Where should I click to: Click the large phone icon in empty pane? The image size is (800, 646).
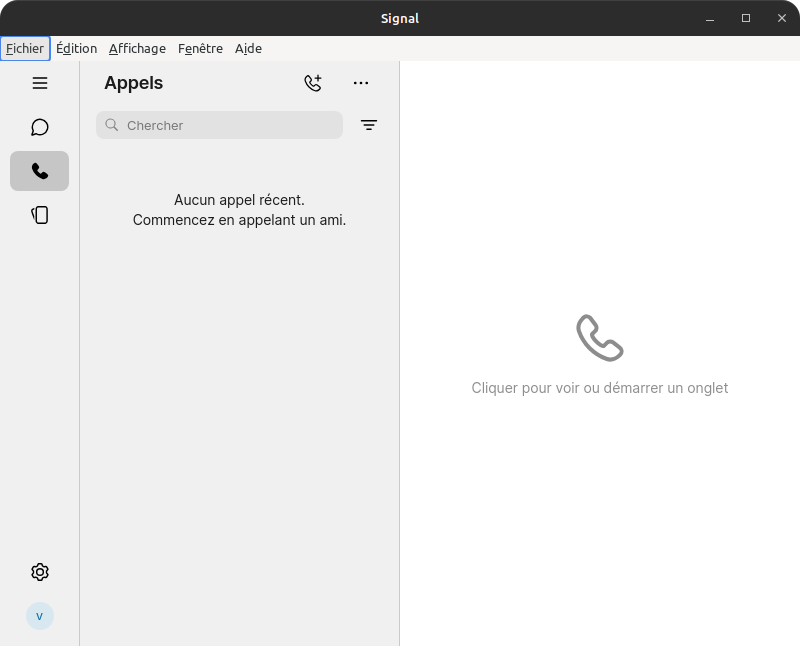pyautogui.click(x=600, y=338)
